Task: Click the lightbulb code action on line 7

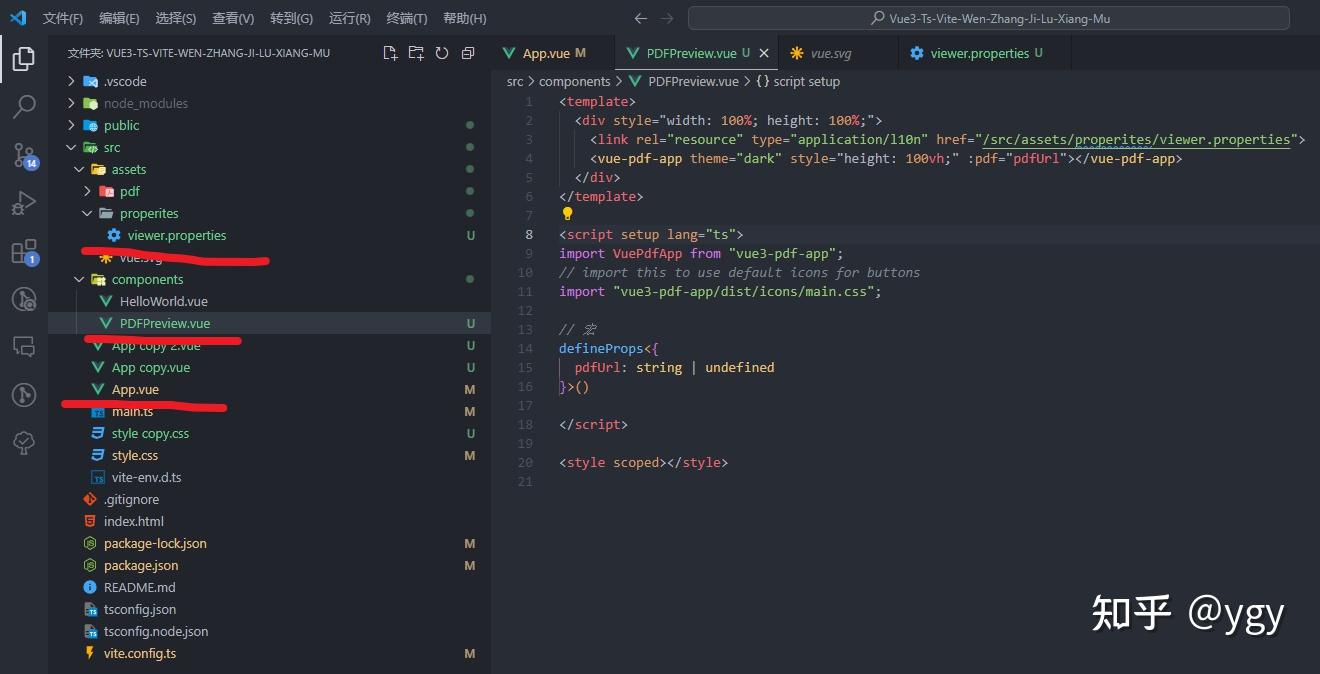Action: pyautogui.click(x=566, y=214)
